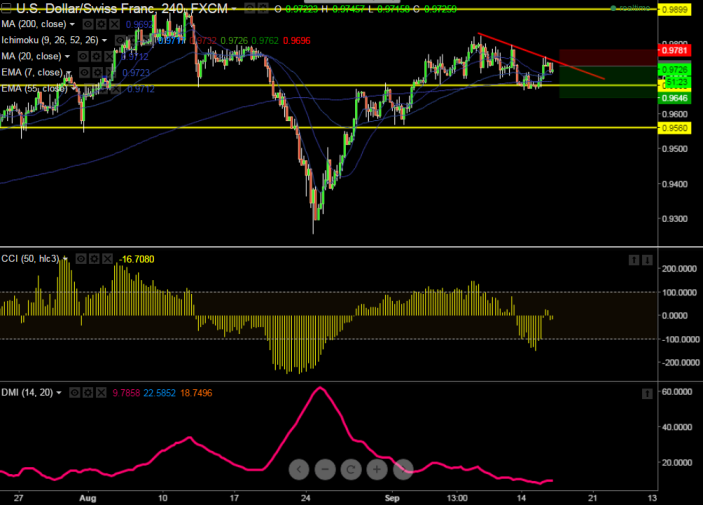Select the red 0.9781 stop price label

[x=674, y=50]
